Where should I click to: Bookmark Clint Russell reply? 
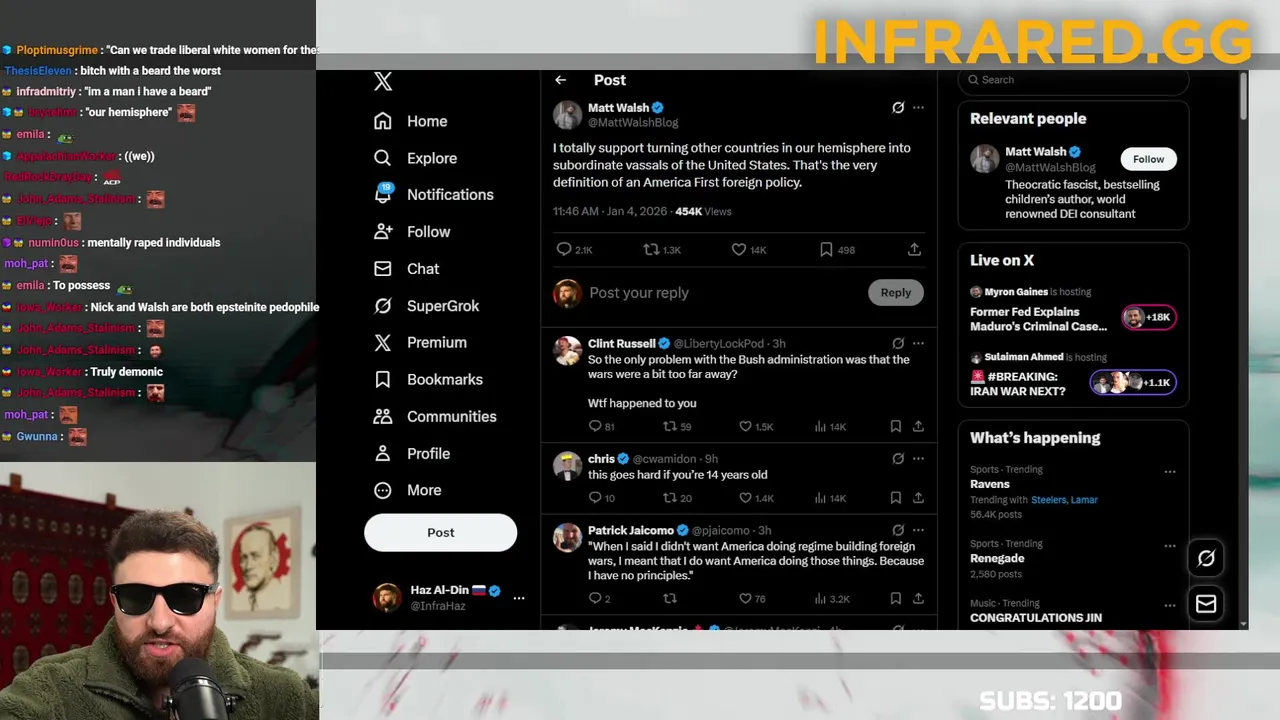(895, 427)
